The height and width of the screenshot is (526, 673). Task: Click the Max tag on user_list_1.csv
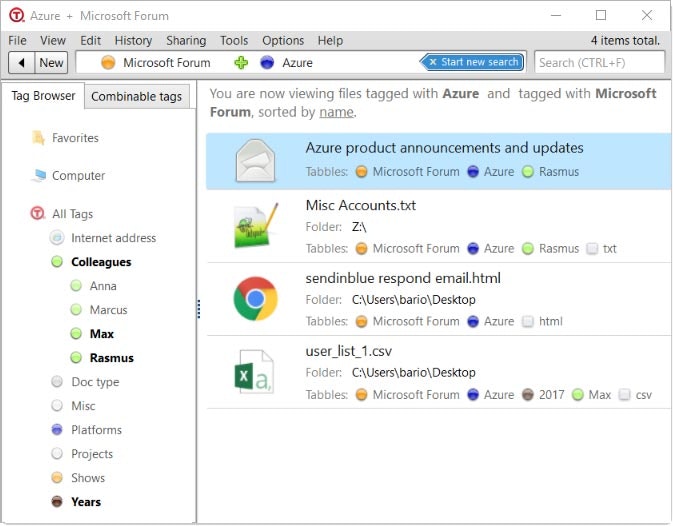[x=592, y=395]
